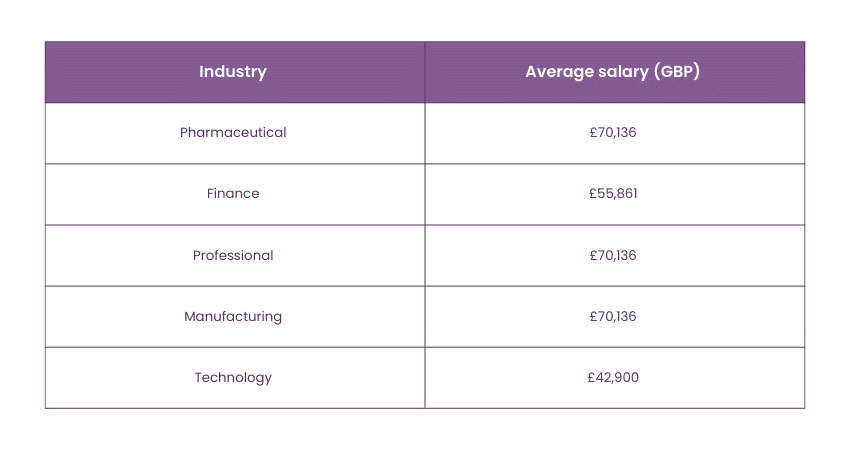Click the pound sign in £55,861
Image resolution: width=850 pixels, height=450 pixels.
(x=593, y=194)
